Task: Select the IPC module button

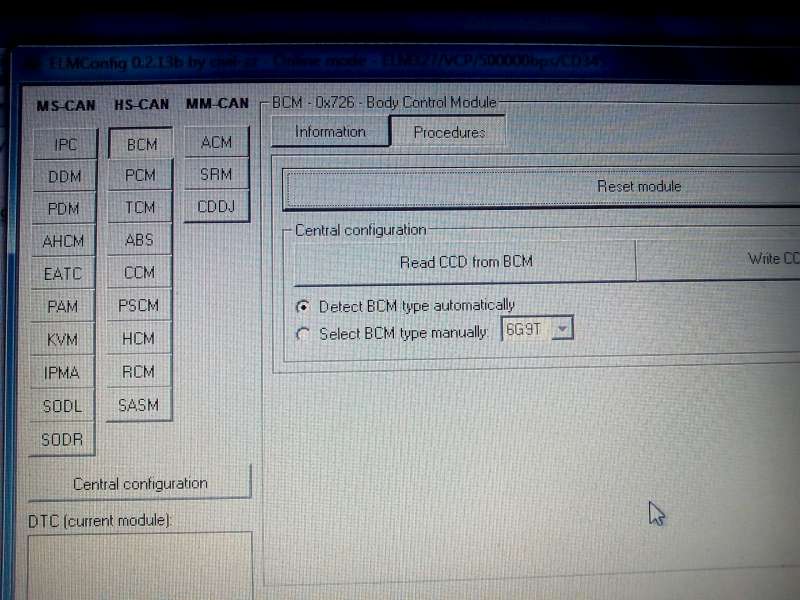Action: pos(65,145)
